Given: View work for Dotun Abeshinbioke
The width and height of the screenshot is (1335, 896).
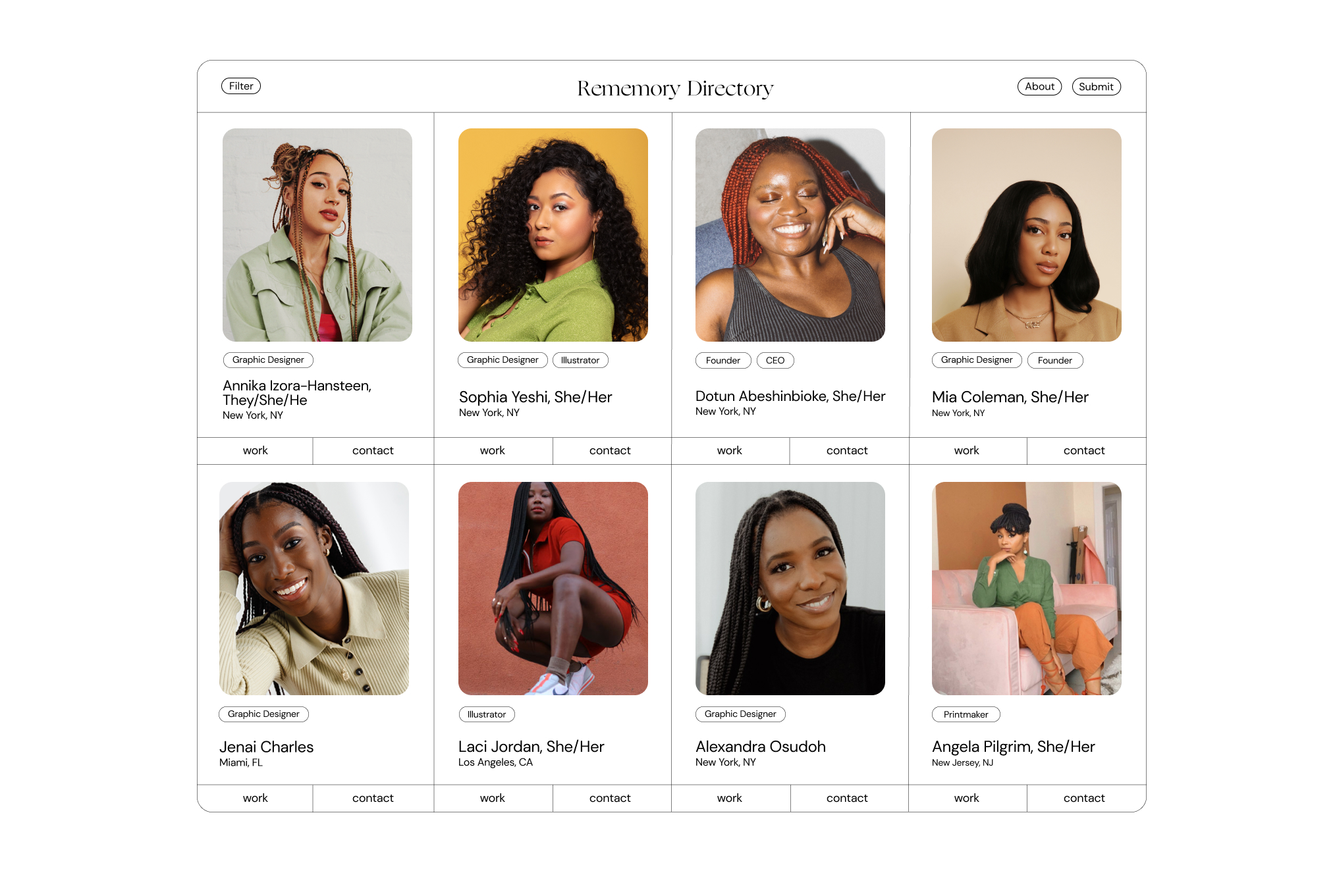Looking at the screenshot, I should click(730, 450).
